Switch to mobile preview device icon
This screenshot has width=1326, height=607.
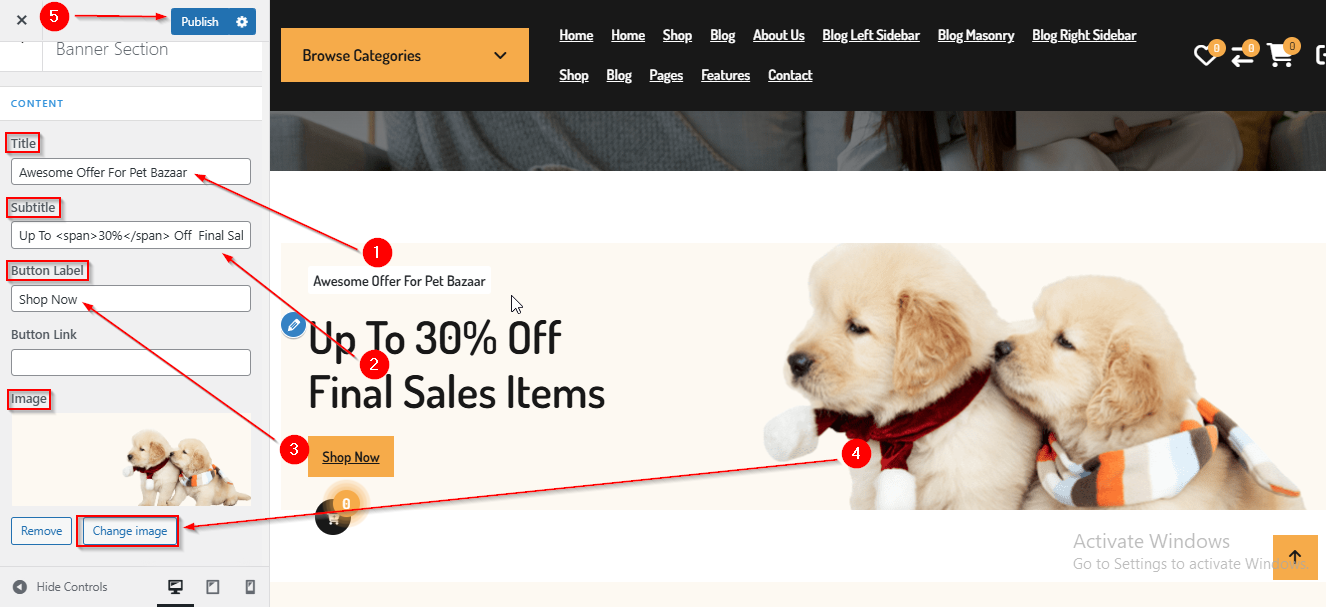[250, 587]
